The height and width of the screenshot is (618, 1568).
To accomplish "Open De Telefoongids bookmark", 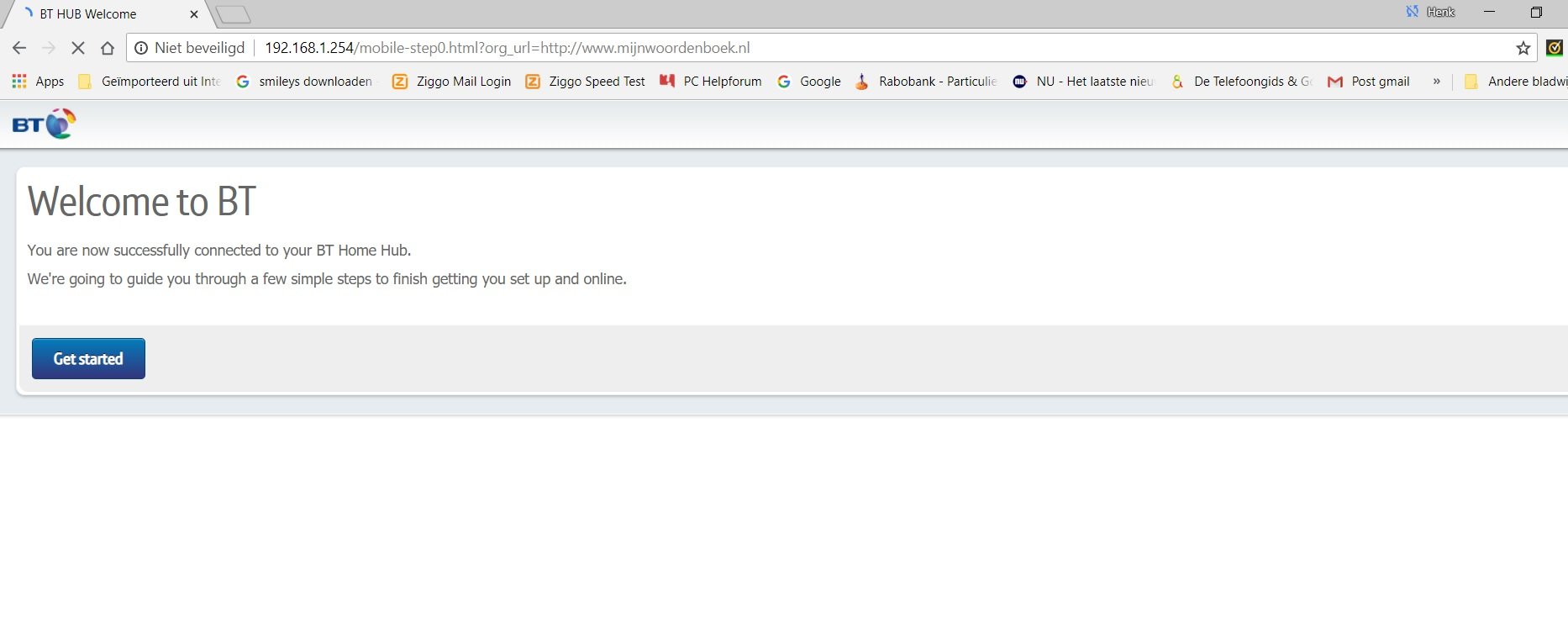I will tap(1241, 82).
